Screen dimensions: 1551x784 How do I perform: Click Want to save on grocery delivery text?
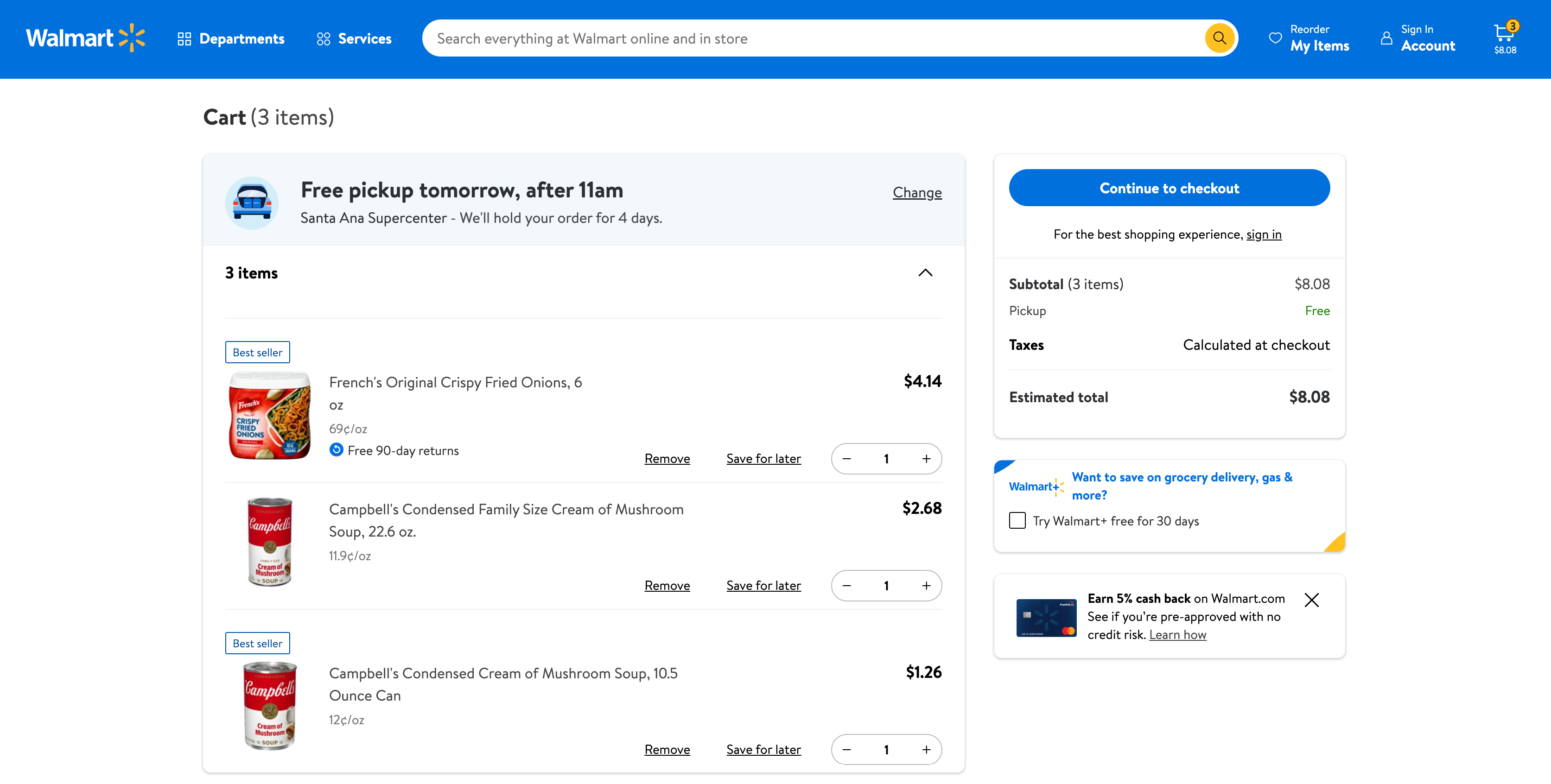click(1182, 486)
